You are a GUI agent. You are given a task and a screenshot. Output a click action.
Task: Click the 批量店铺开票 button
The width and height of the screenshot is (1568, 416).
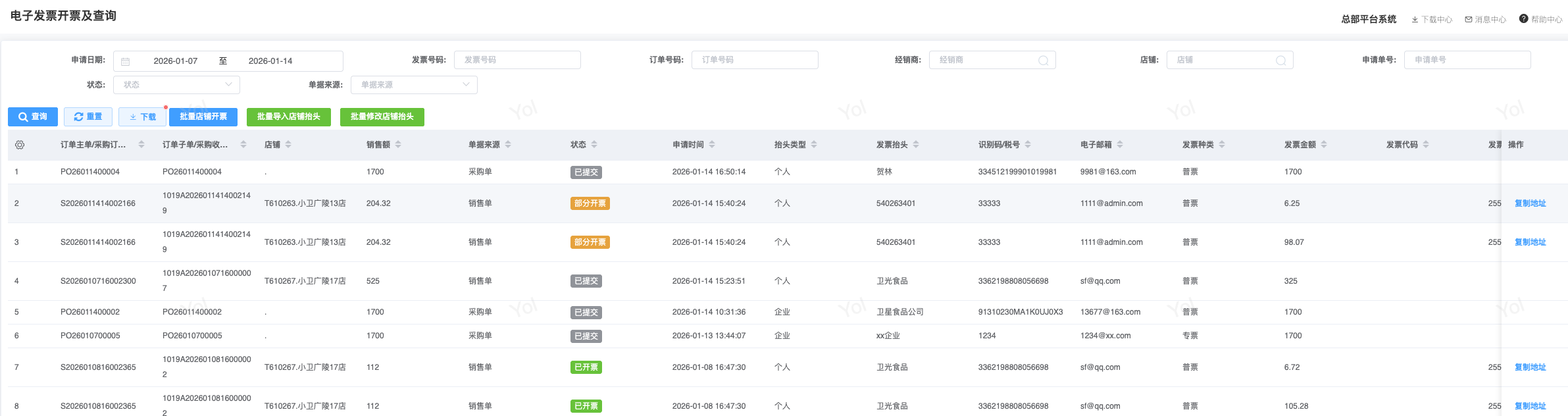point(203,117)
